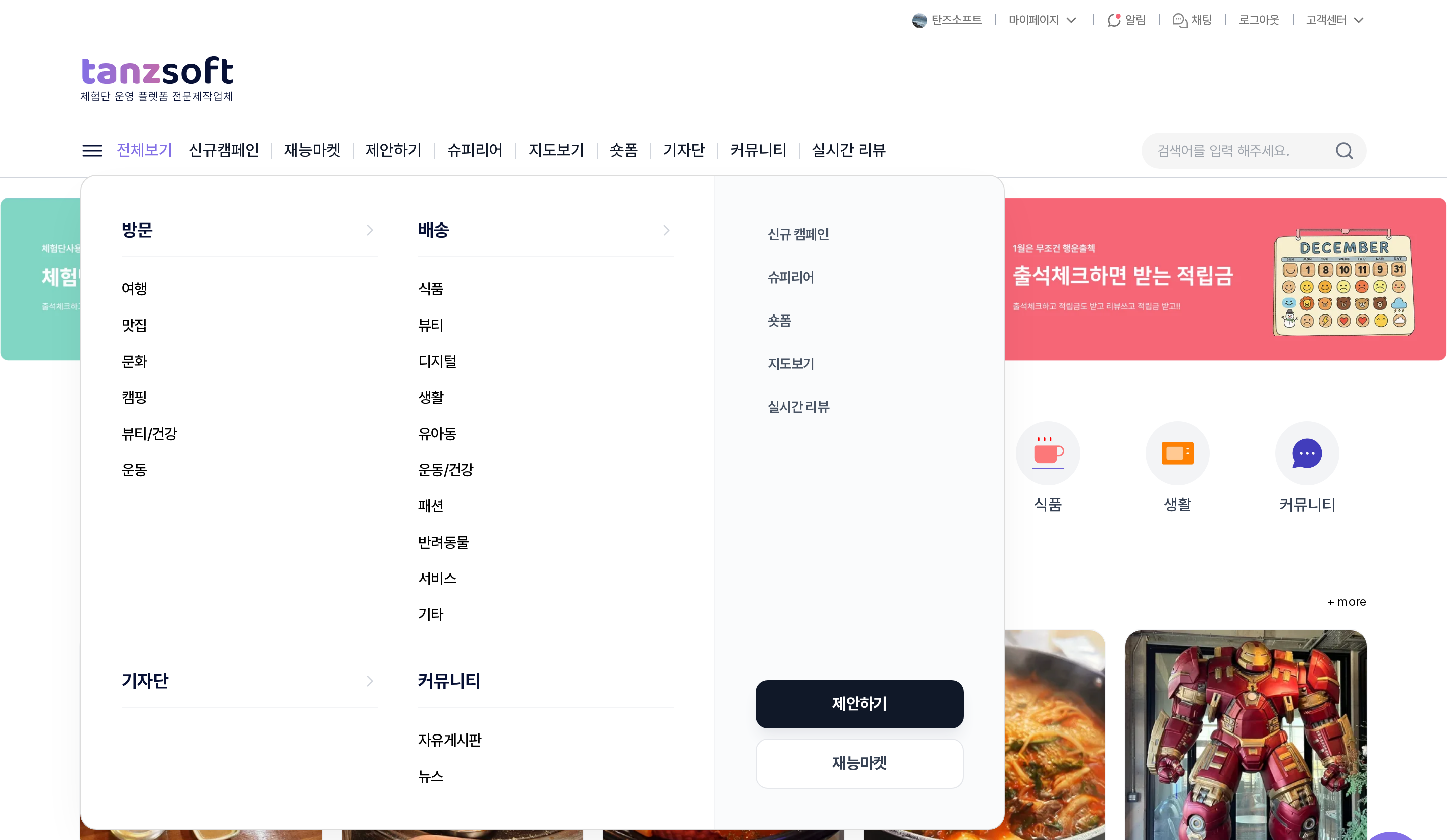Select 캠핑 under 방문
1447x840 pixels.
(134, 397)
